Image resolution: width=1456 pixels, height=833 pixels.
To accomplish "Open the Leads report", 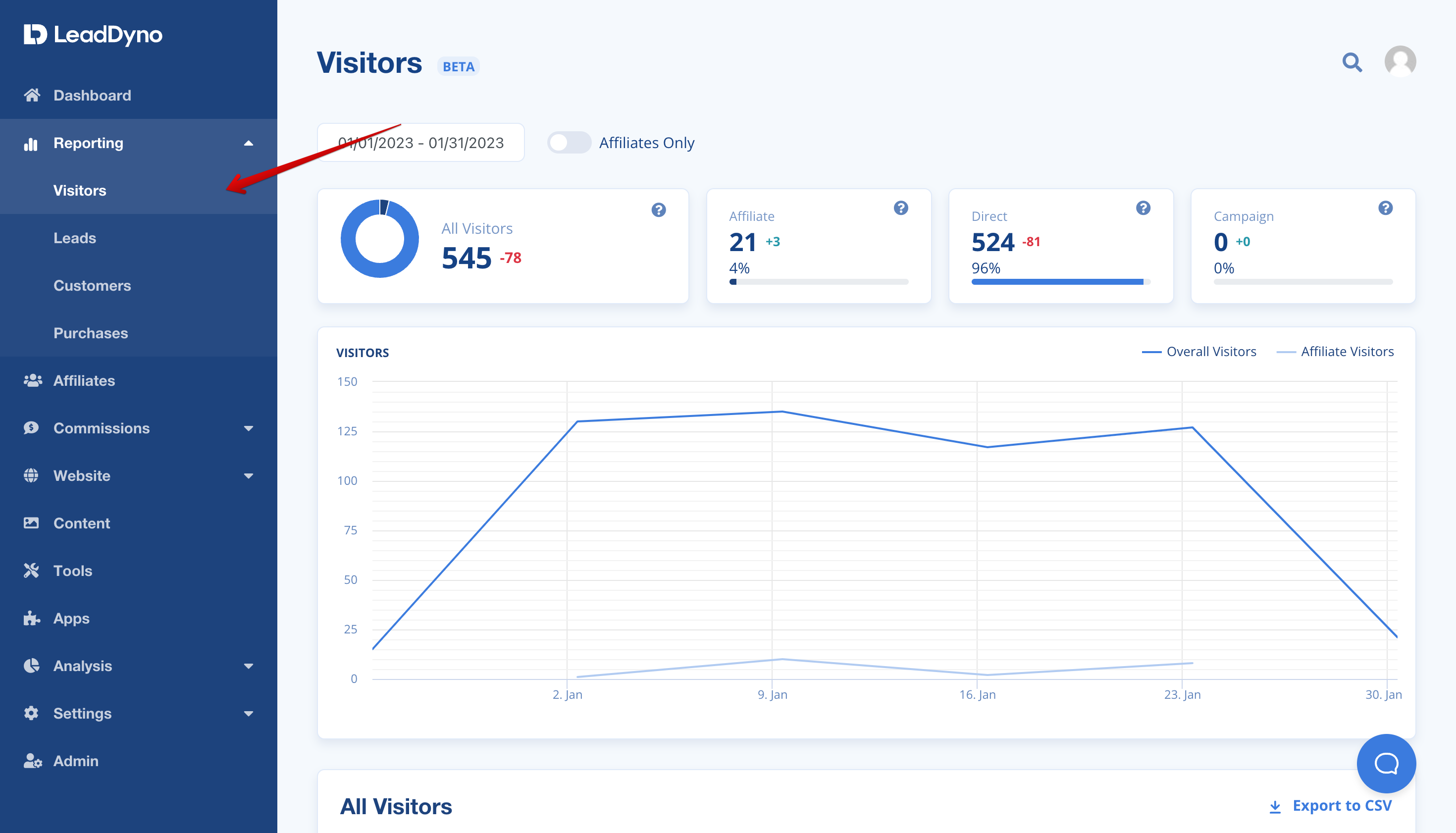I will [75, 238].
